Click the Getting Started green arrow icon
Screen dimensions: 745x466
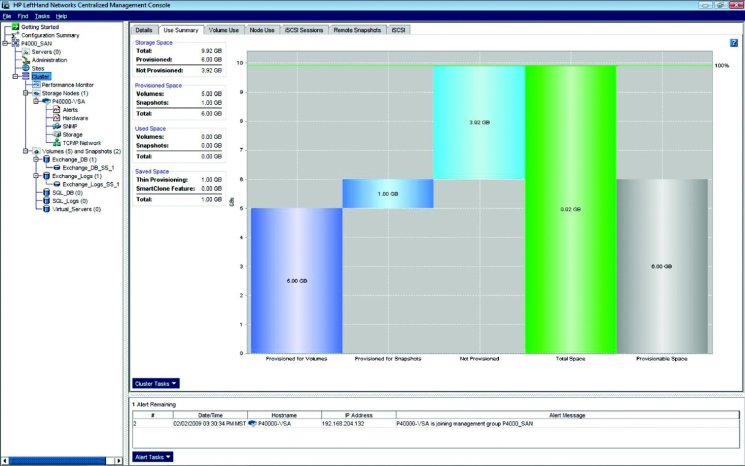(15, 27)
